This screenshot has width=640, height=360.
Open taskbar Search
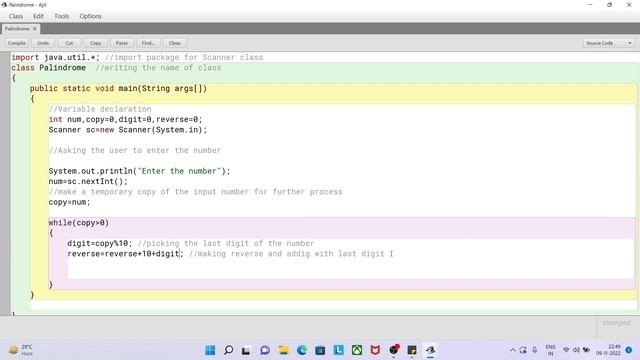pos(229,350)
